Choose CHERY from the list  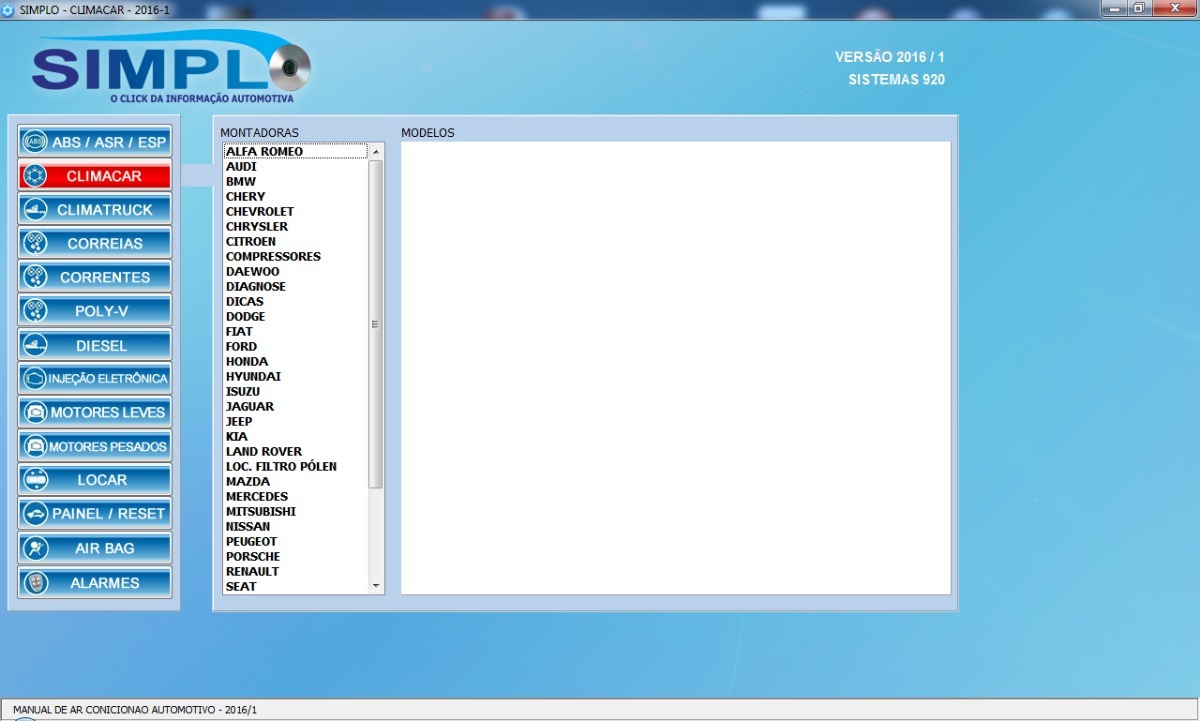[x=295, y=196]
